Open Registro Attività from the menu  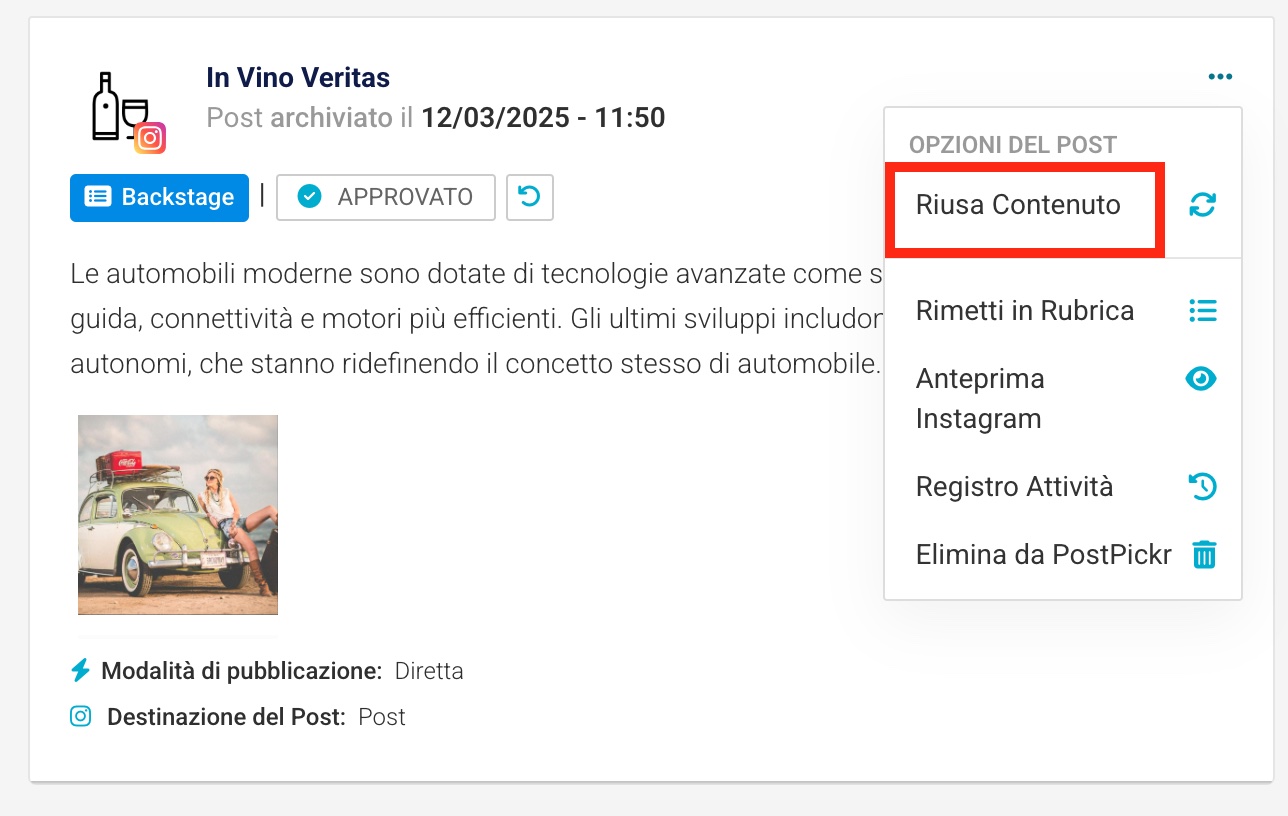1014,487
